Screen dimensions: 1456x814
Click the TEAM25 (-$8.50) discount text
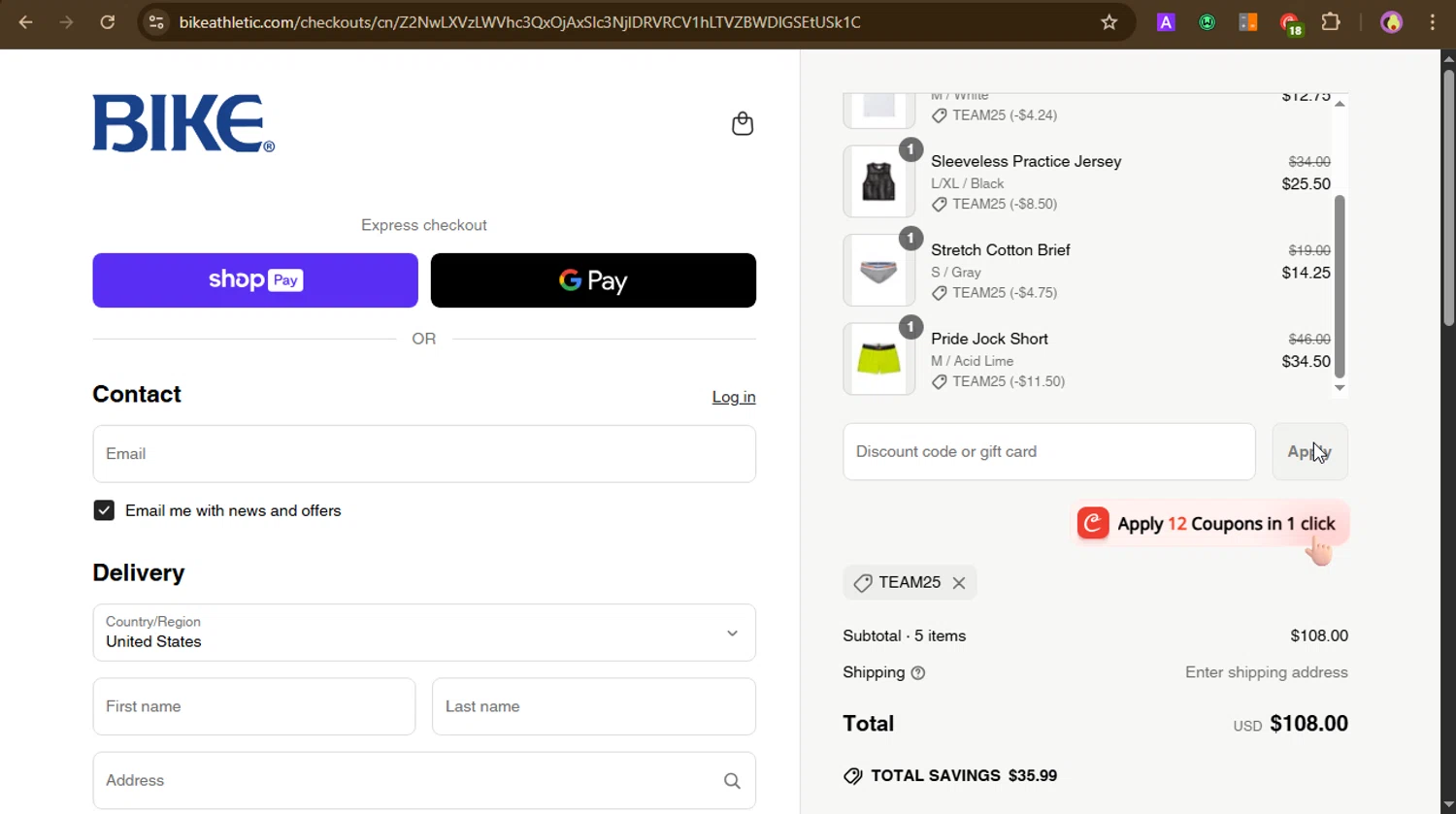pos(1005,205)
